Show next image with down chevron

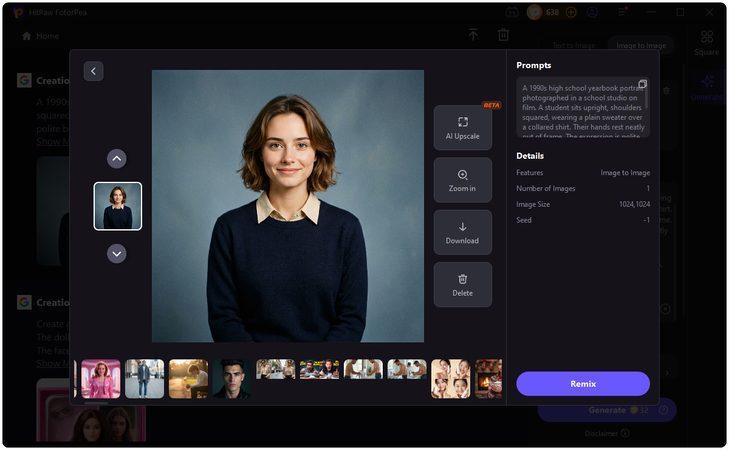[x=117, y=254]
